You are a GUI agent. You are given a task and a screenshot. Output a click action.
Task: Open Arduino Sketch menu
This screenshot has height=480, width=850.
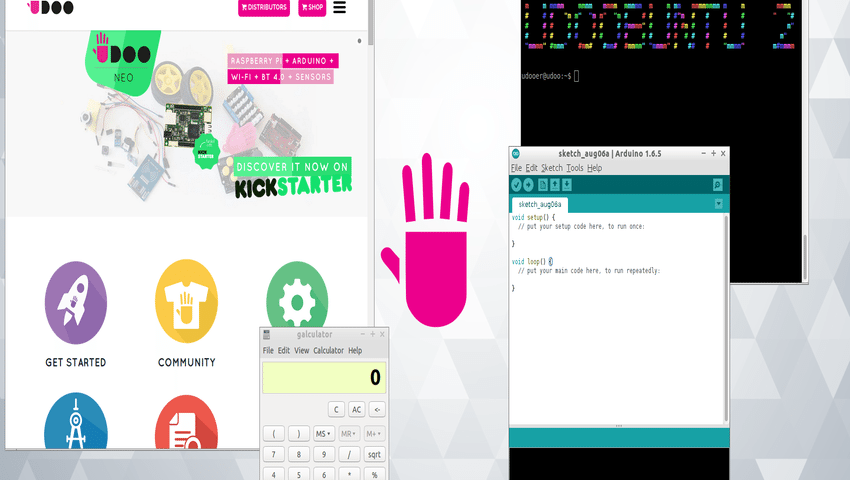(552, 168)
